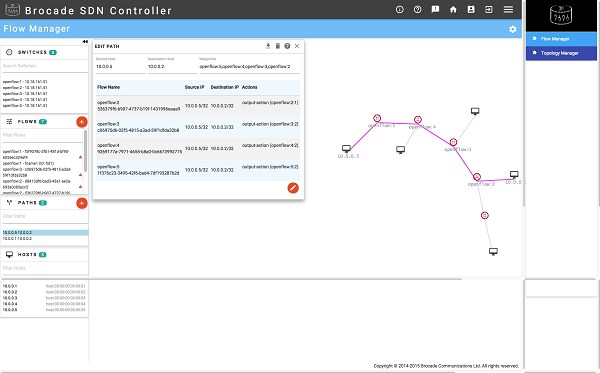Click the orange pencil edit button

point(293,188)
